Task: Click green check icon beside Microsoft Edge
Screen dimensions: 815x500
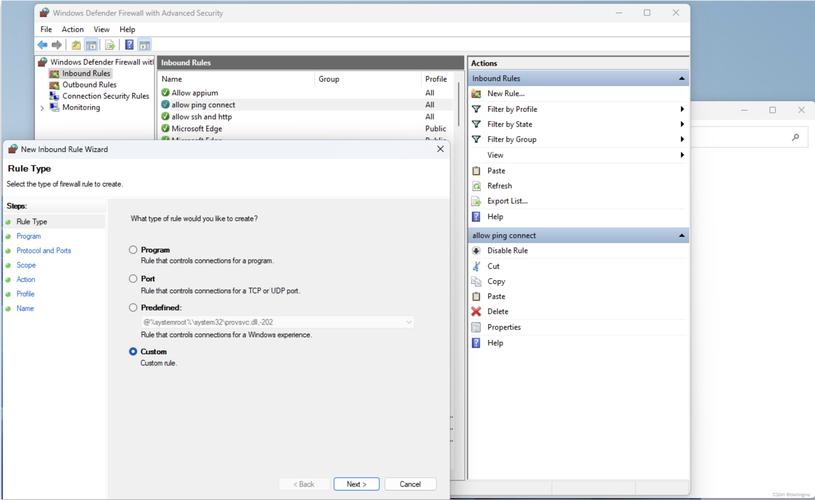Action: (x=165, y=128)
